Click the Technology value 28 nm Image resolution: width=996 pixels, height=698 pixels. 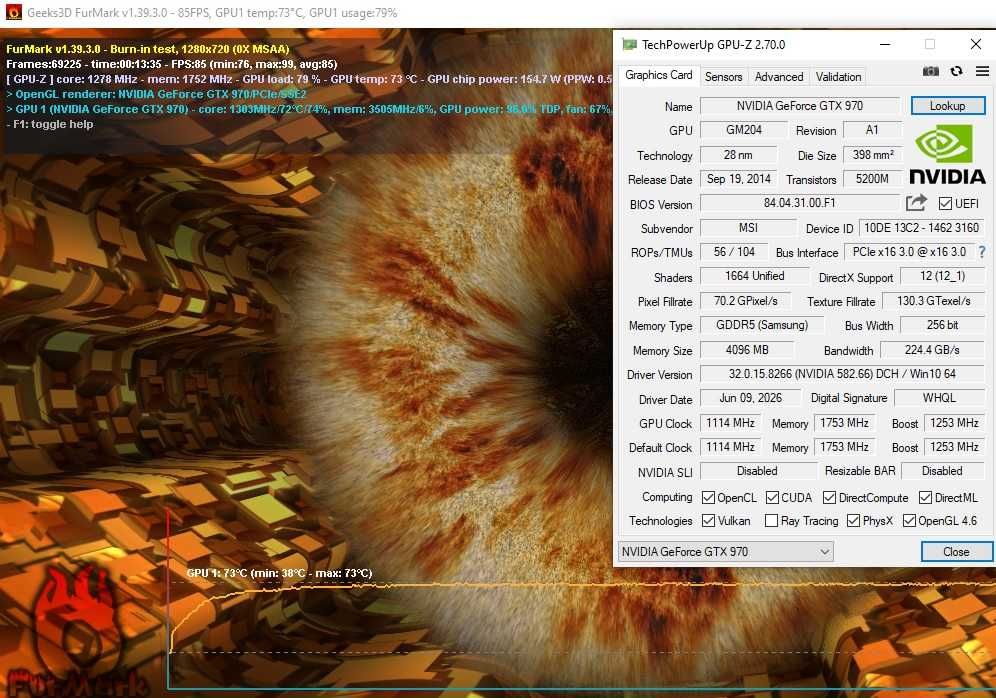pos(738,154)
